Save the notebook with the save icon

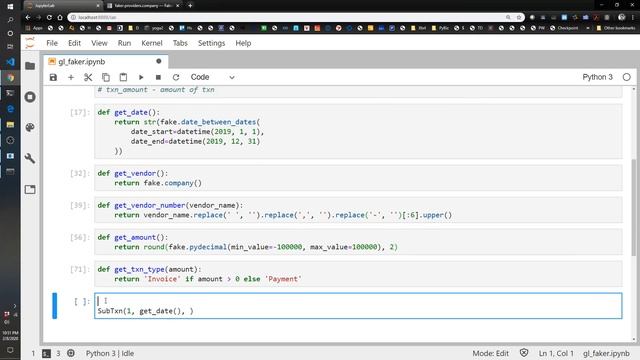pyautogui.click(x=53, y=77)
